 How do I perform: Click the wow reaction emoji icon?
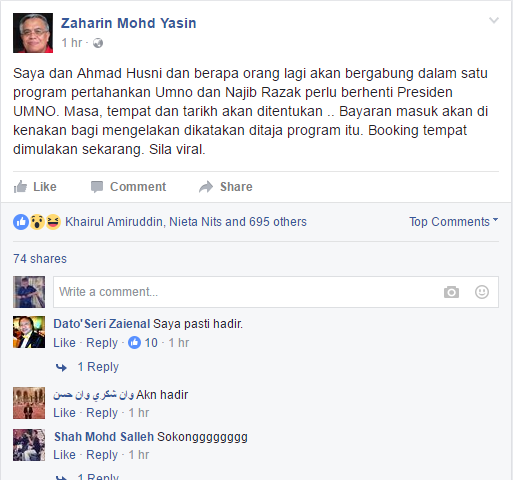(37, 222)
